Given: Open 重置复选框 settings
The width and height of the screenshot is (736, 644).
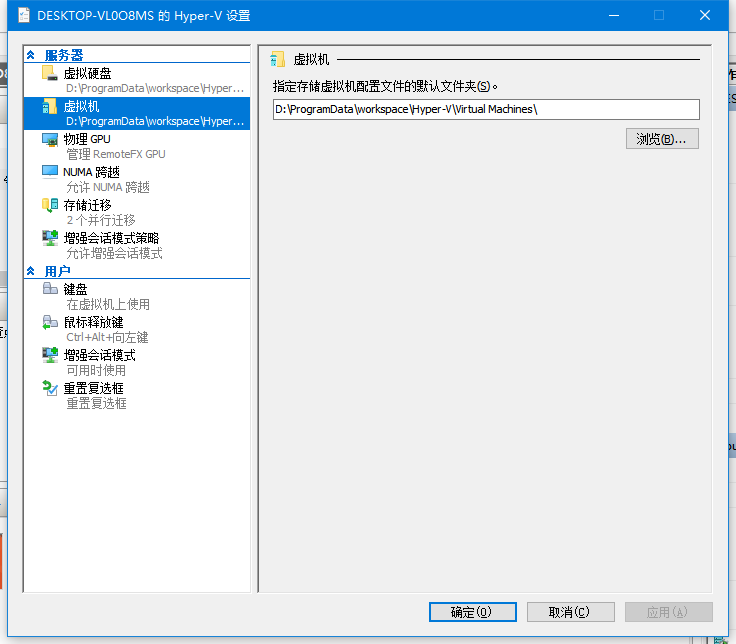Looking at the screenshot, I should tap(137, 395).
